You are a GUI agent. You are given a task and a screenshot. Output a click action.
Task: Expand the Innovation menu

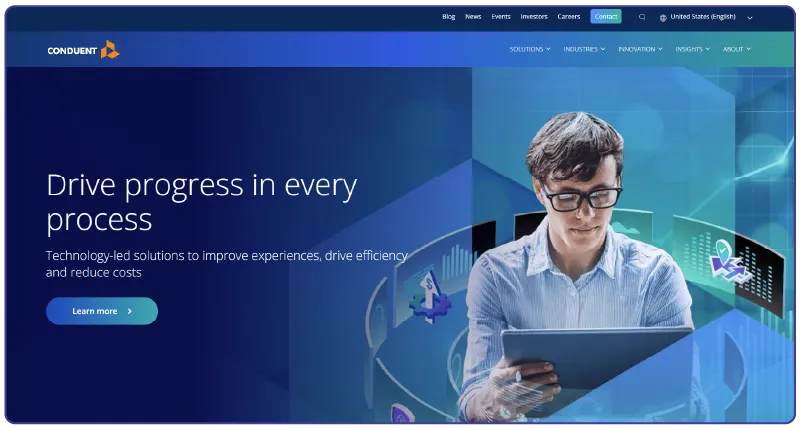point(640,49)
